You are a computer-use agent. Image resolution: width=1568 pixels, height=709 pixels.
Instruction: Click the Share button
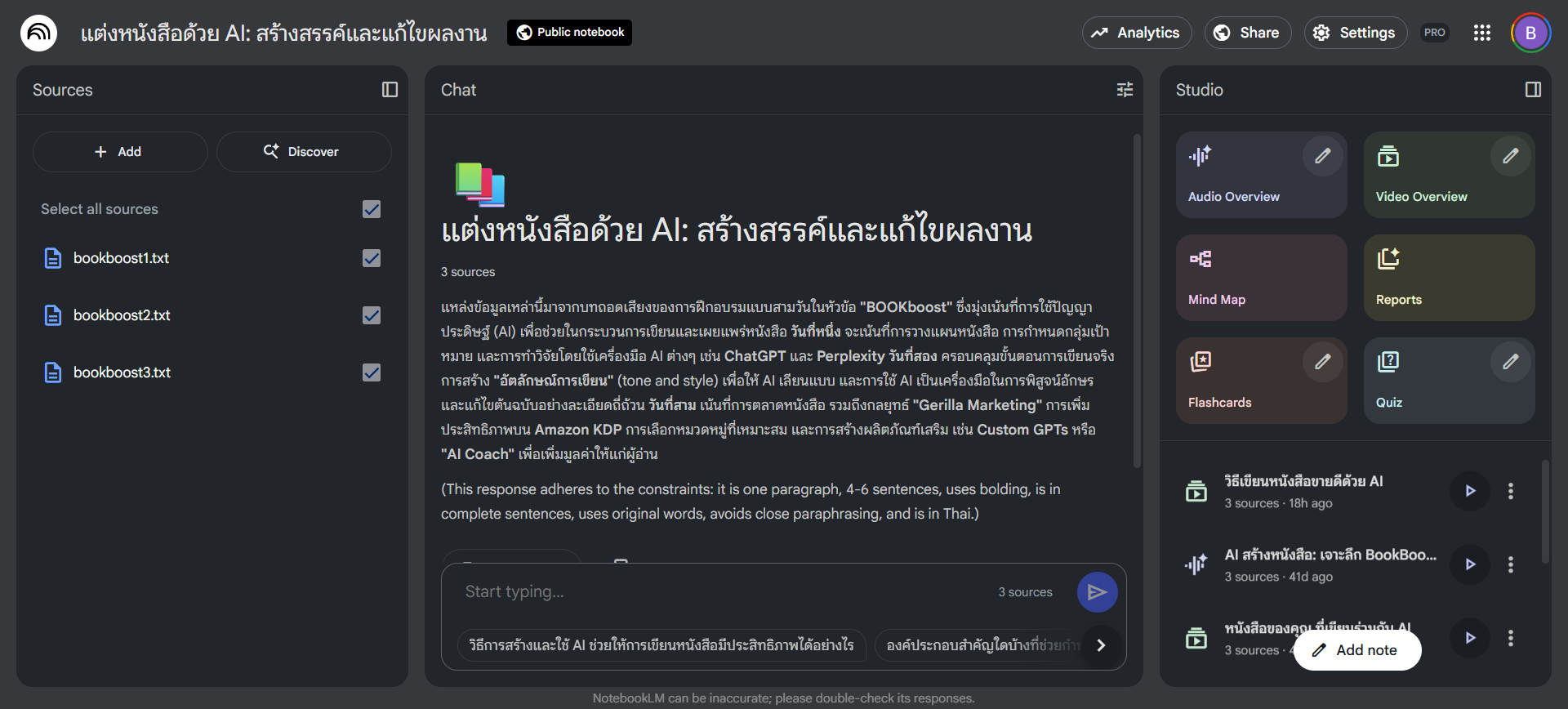[1247, 33]
